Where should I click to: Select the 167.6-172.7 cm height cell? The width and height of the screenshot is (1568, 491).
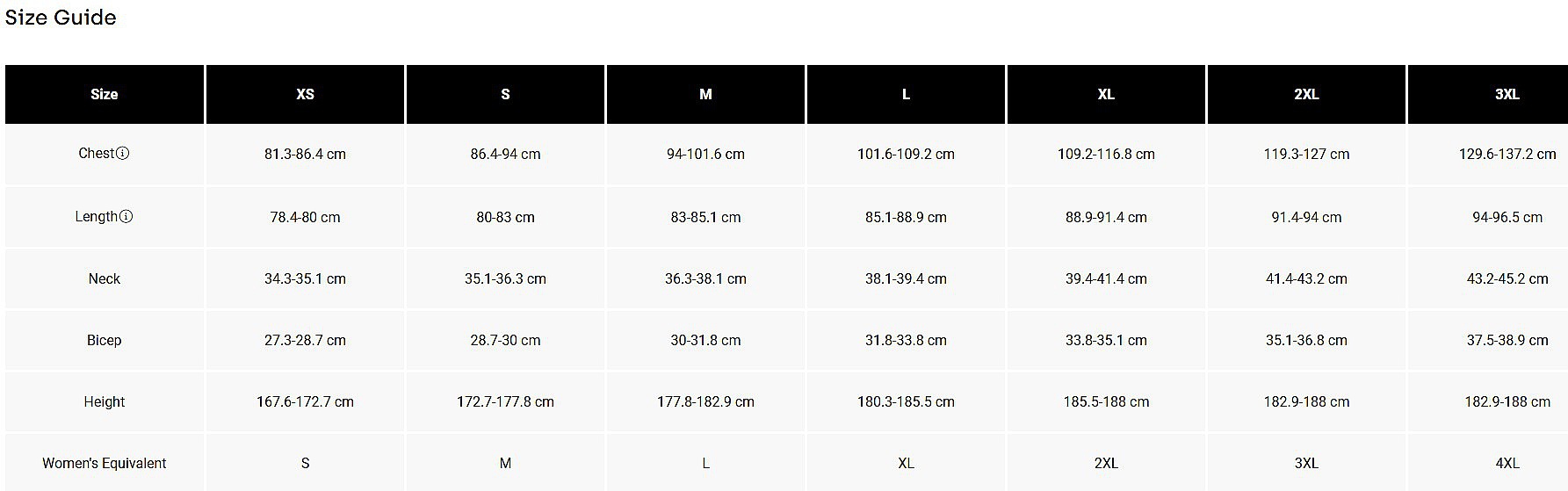click(x=305, y=401)
